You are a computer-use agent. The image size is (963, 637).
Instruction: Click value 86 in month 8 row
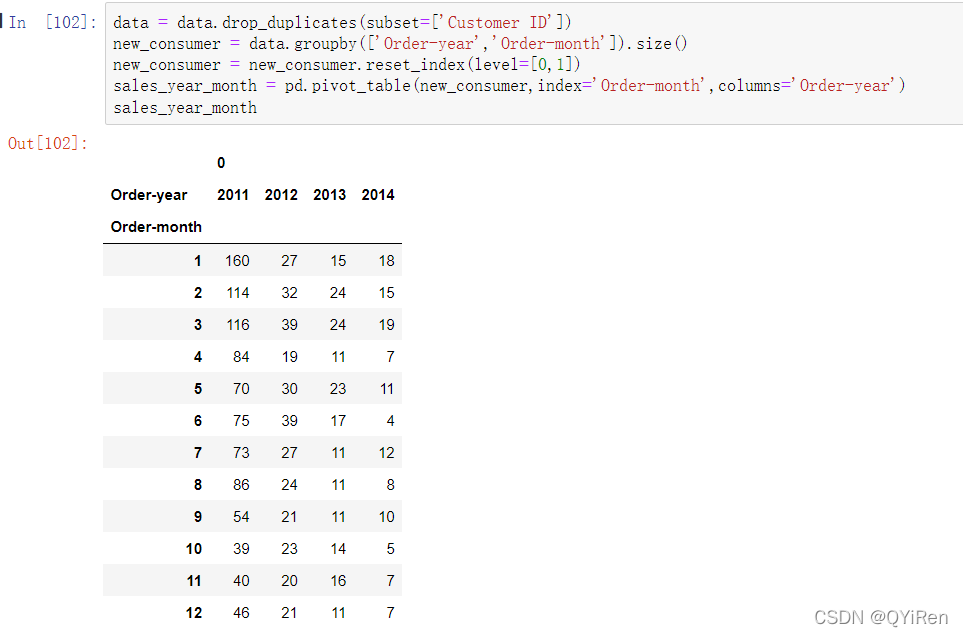(x=241, y=485)
